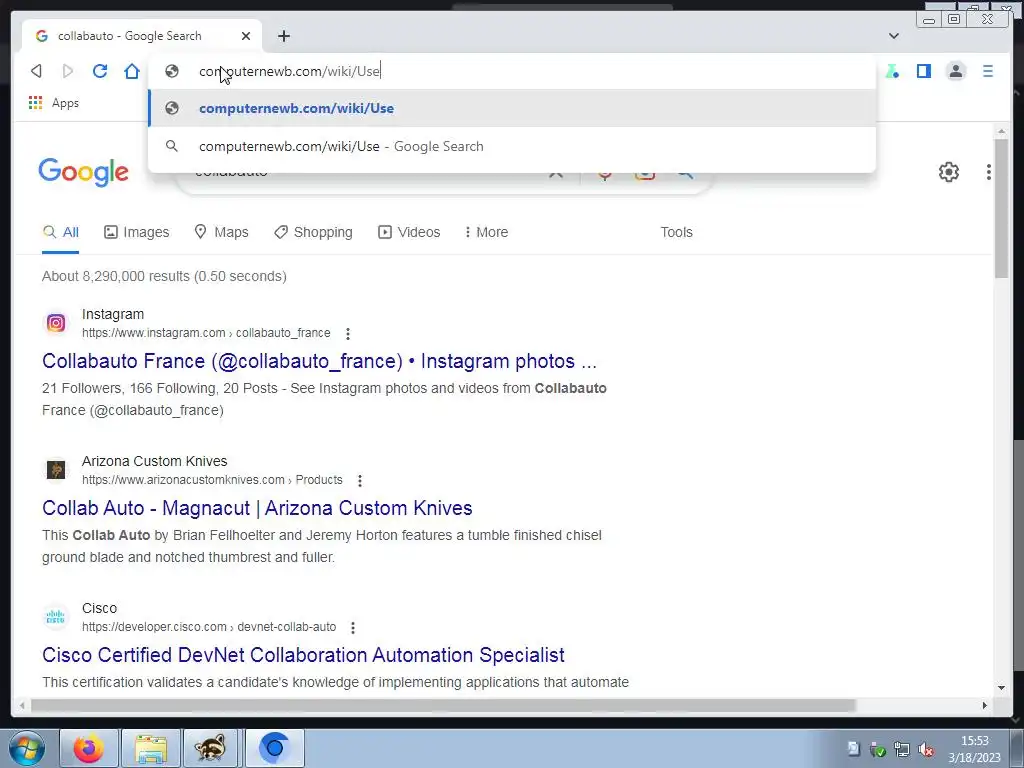Open the search Tools button

pos(676,232)
